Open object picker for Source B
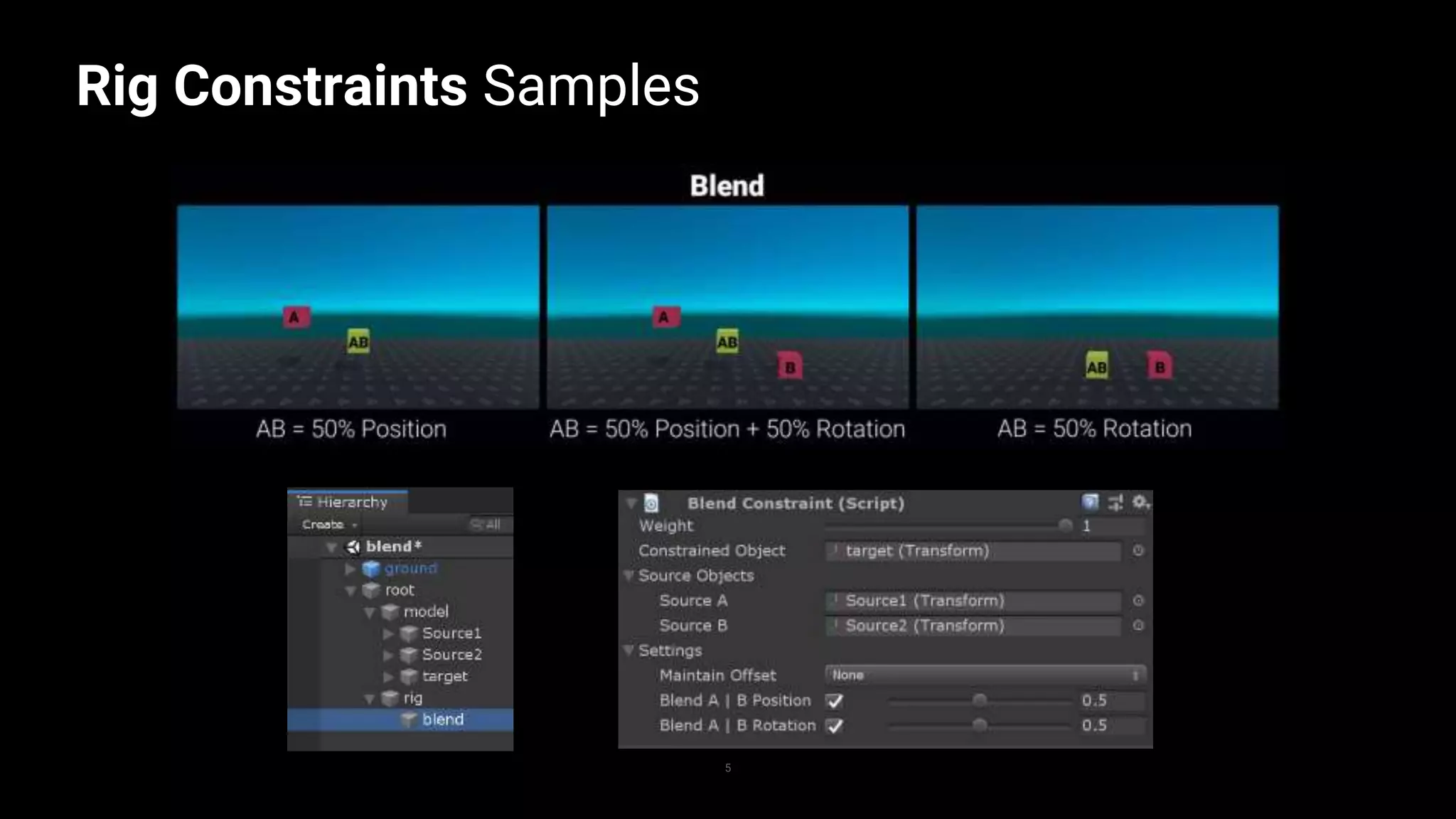1456x819 pixels. [x=1138, y=626]
